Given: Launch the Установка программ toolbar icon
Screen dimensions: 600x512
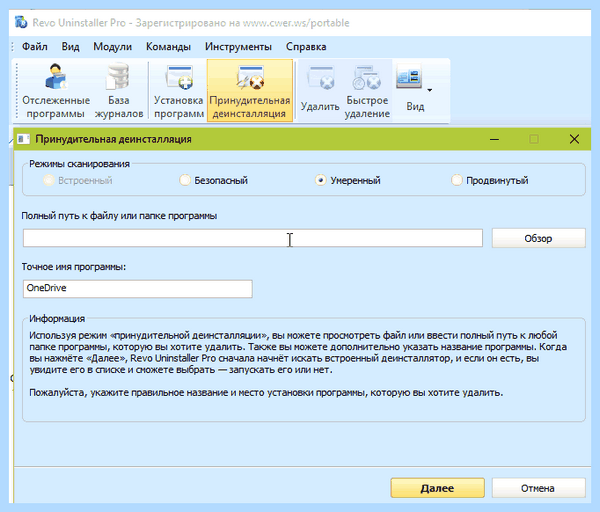Looking at the screenshot, I should tap(178, 91).
